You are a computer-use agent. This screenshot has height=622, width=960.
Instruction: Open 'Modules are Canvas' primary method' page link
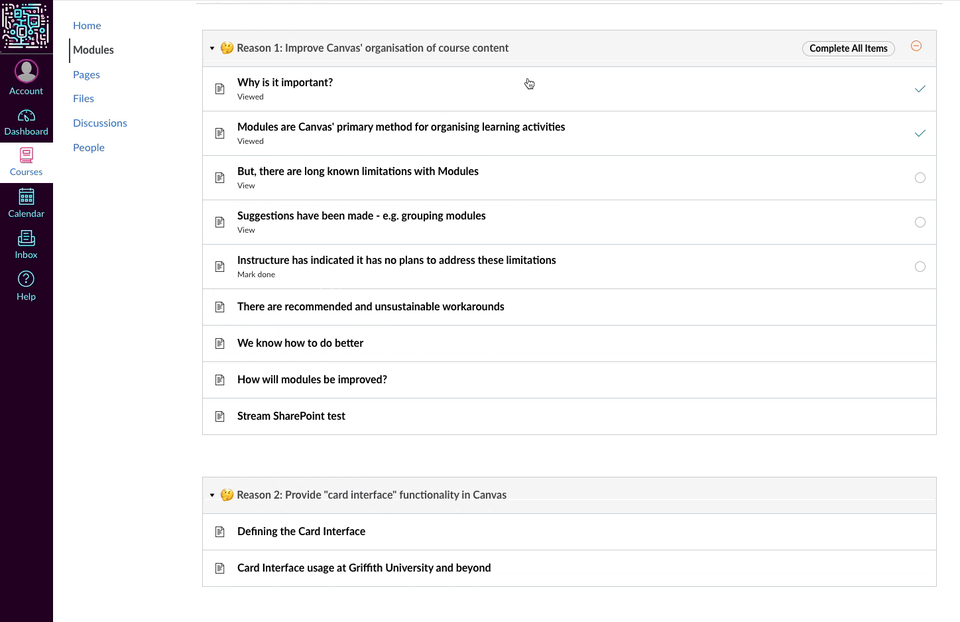coord(401,127)
